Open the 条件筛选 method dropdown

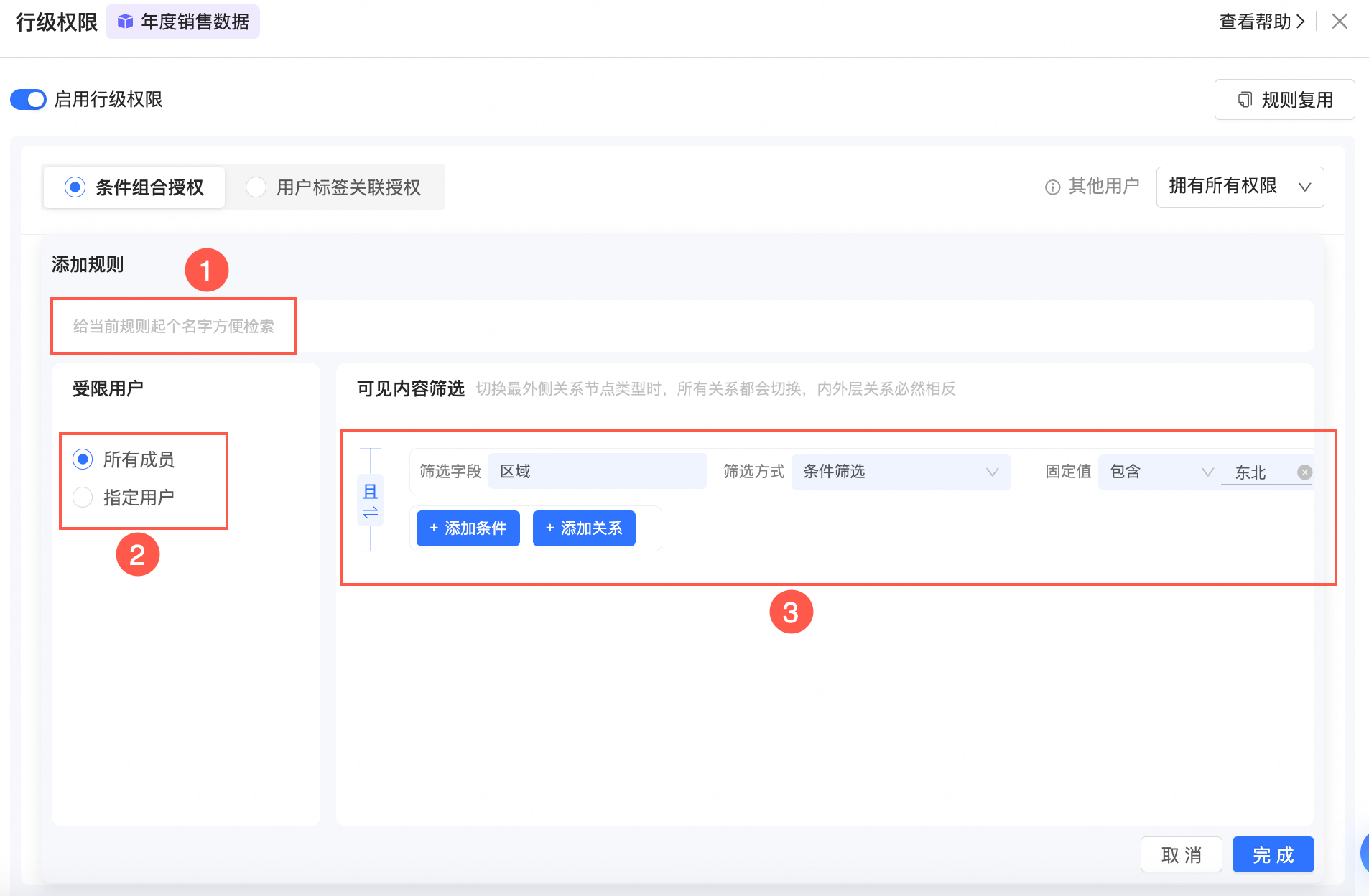point(901,472)
